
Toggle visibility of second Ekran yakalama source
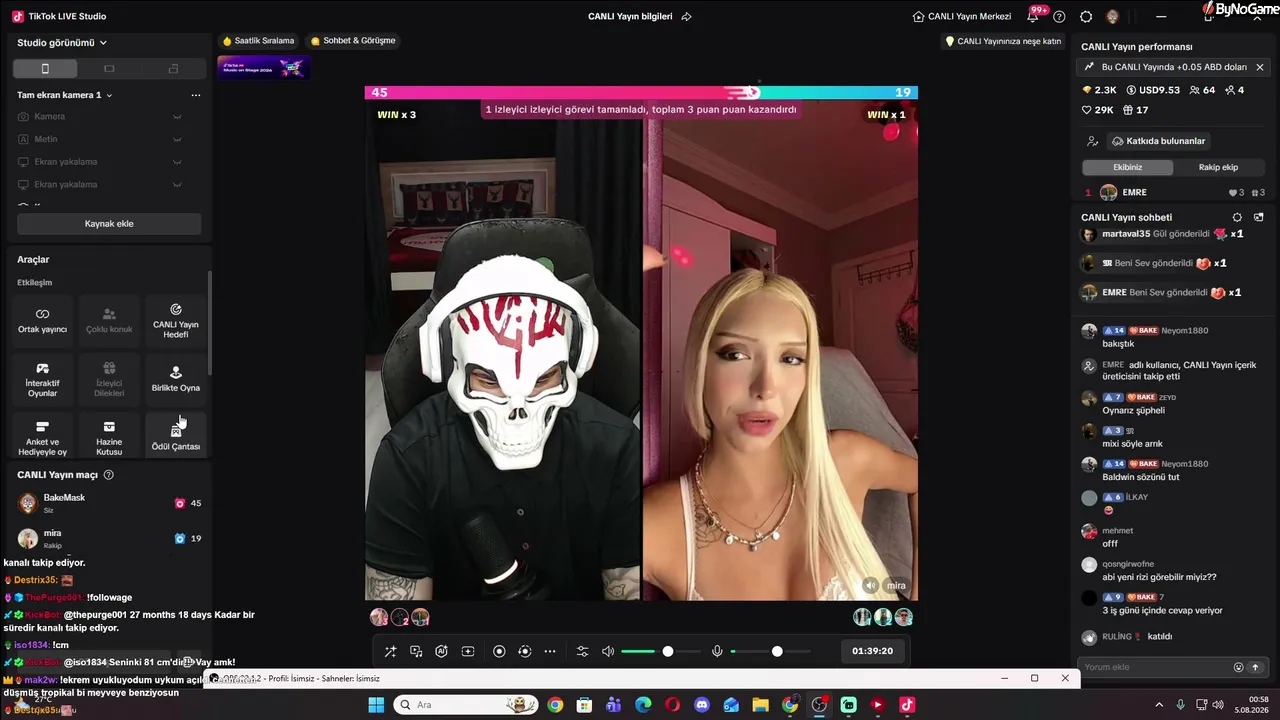(x=177, y=184)
